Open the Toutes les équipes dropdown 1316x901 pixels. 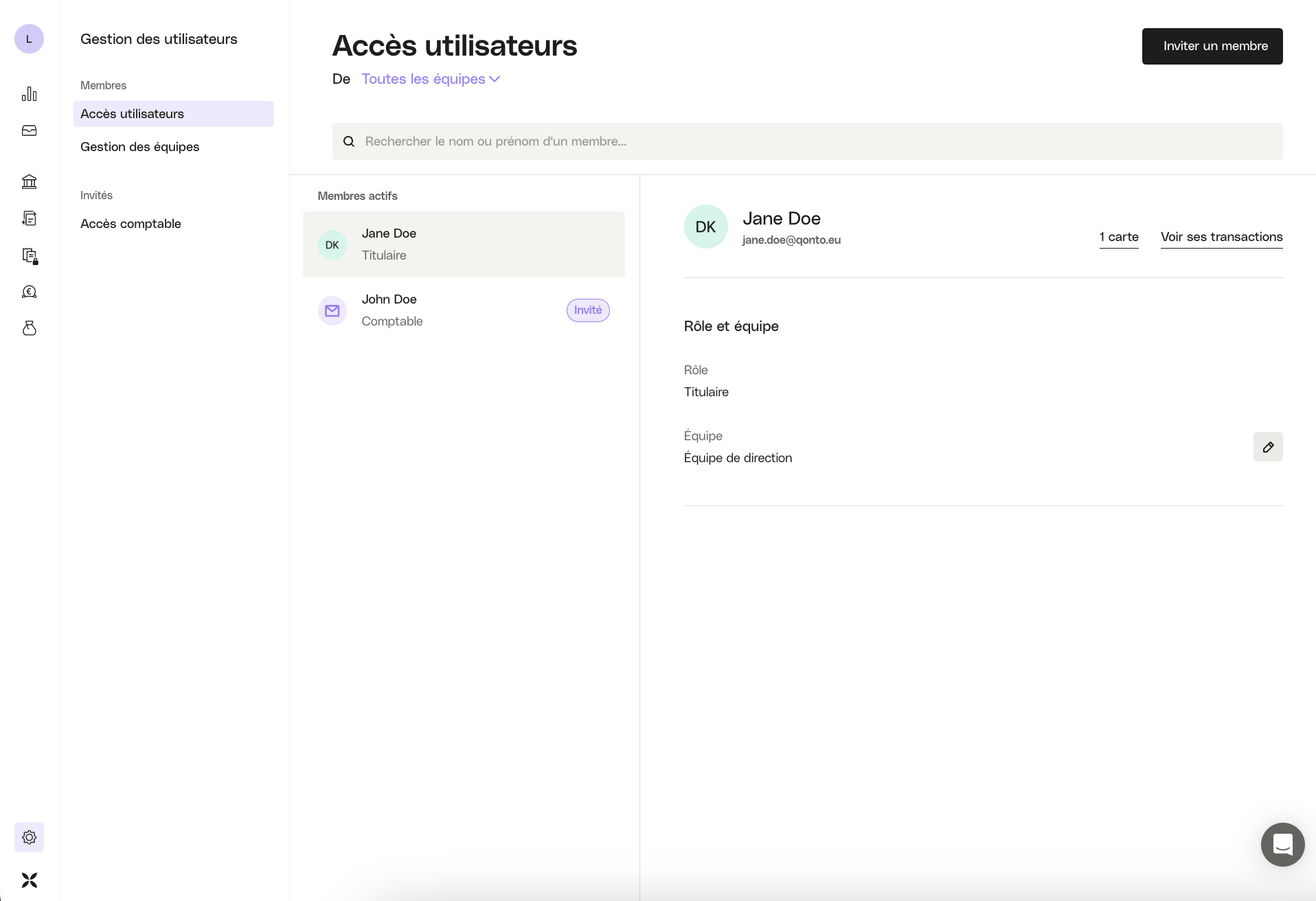point(422,79)
